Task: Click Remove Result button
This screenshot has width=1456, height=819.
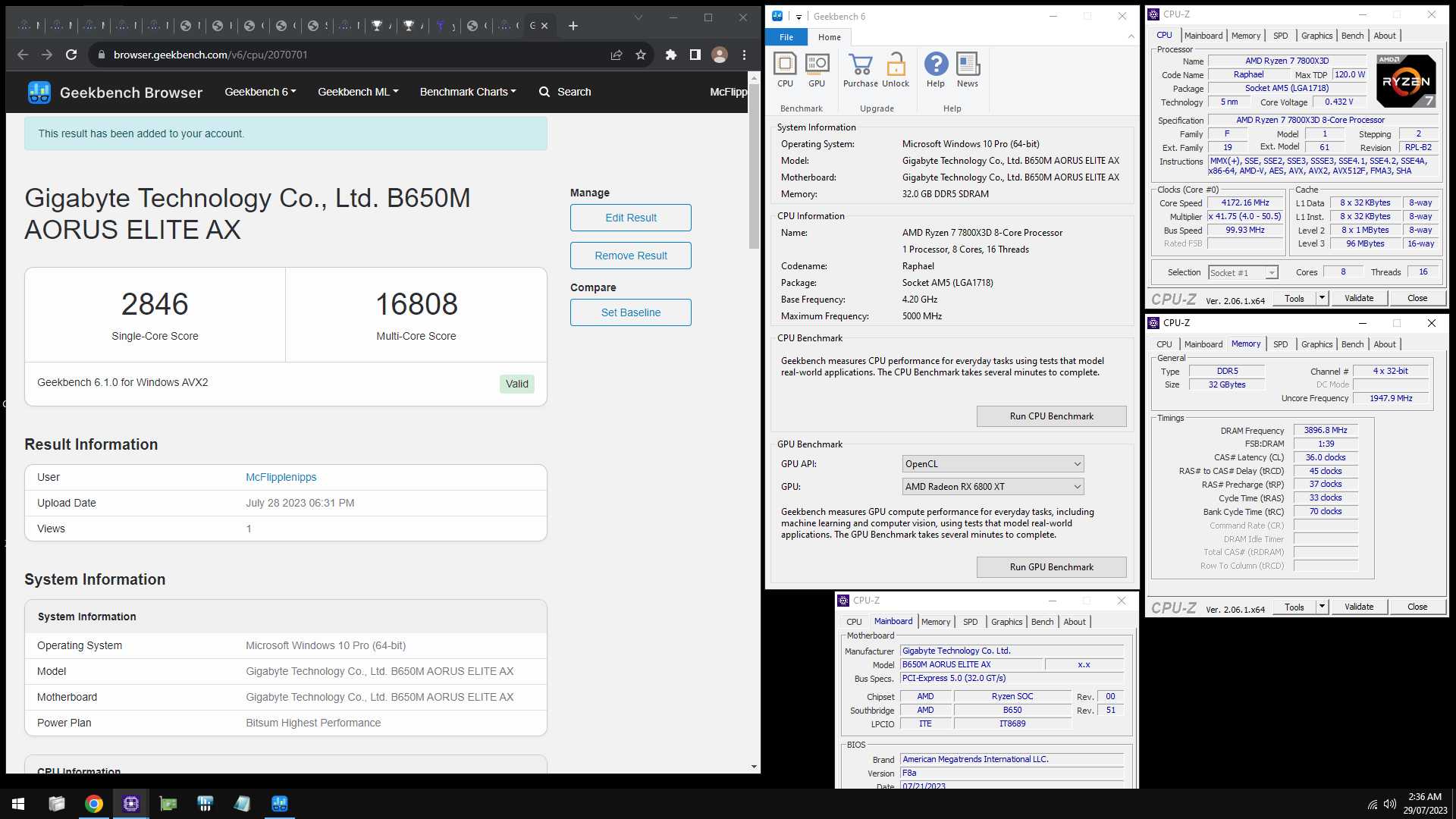Action: (631, 256)
